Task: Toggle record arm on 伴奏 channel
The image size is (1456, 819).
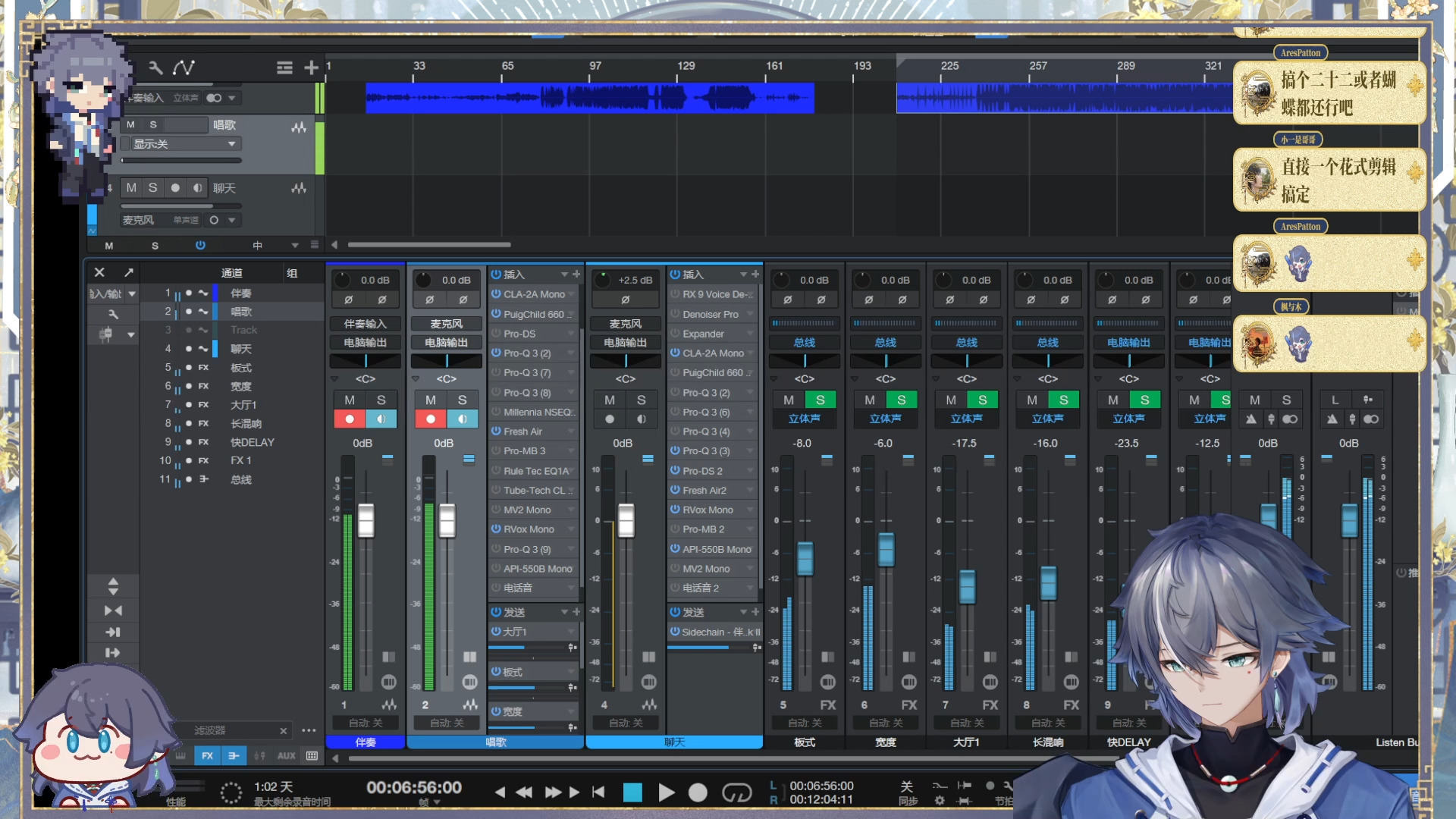Action: pos(350,419)
